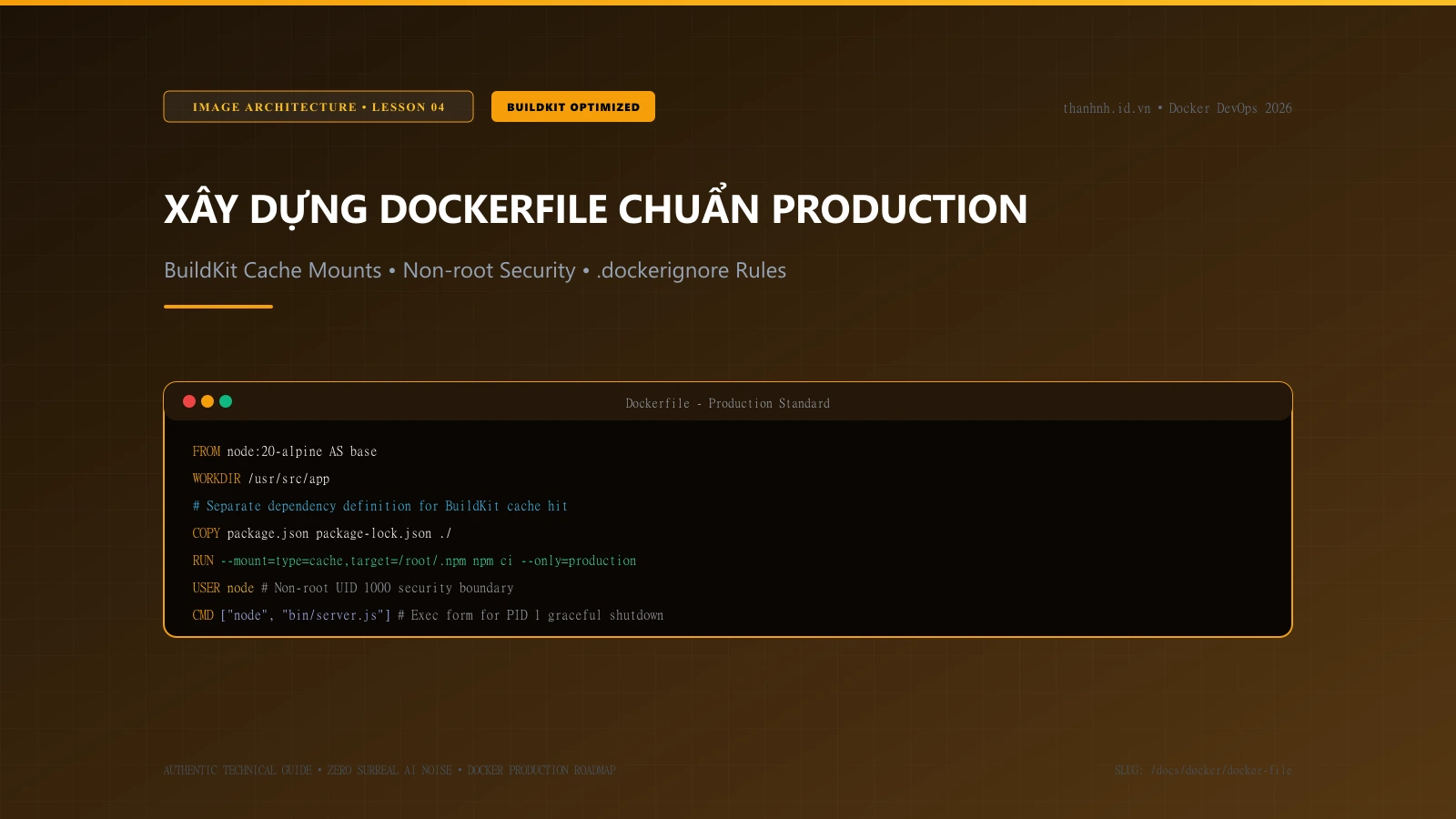Click the line "WORKDIR /usr/src/app"
The image size is (1456, 819).
click(x=261, y=479)
